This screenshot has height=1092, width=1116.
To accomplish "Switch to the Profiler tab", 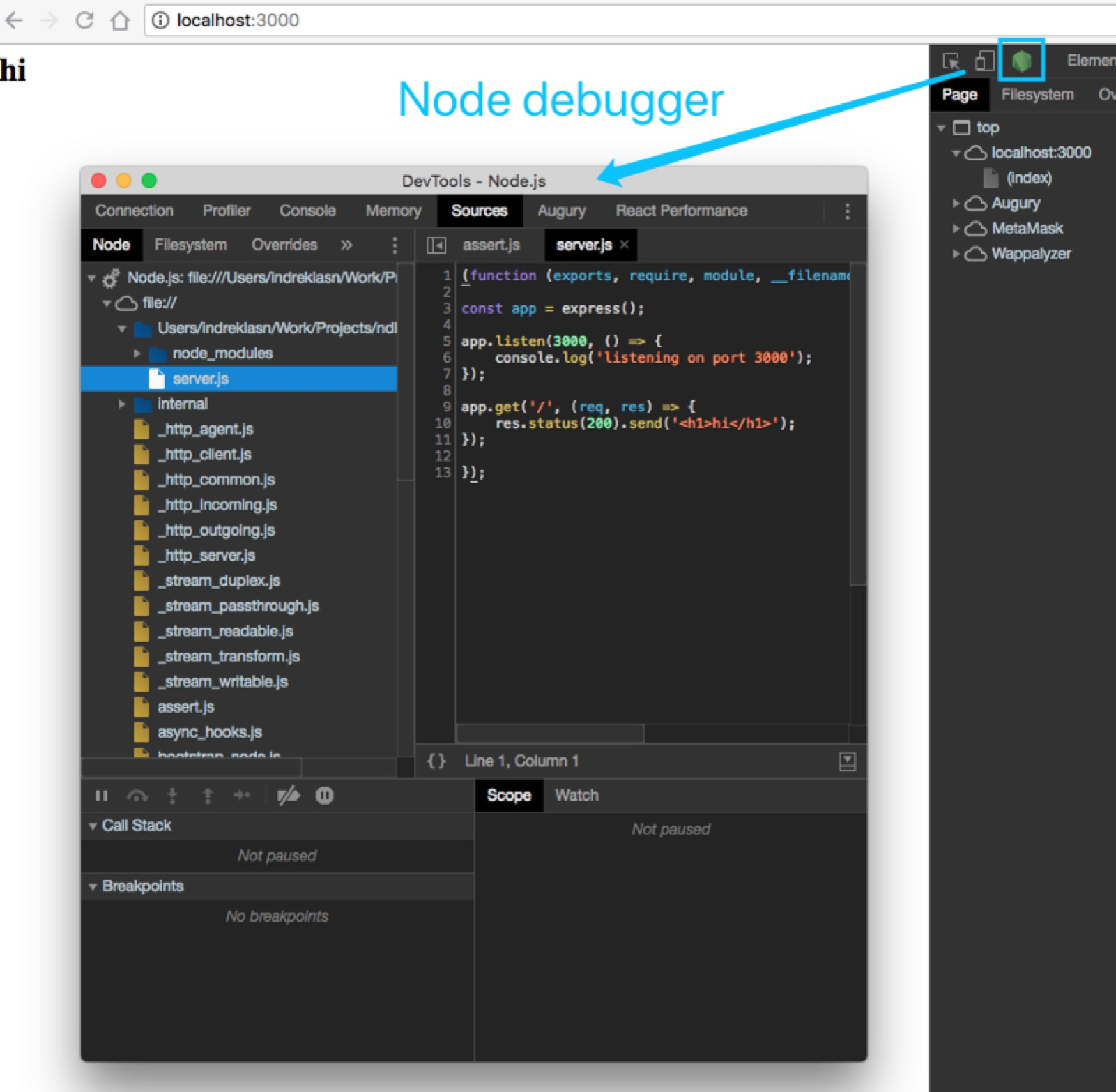I will point(227,211).
